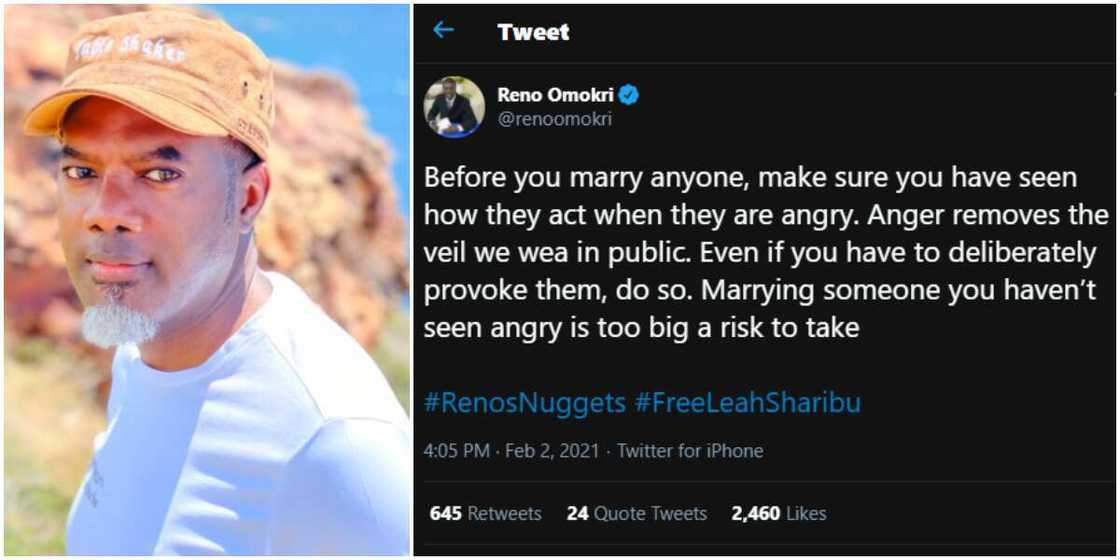Open the #RenosNuggets hashtag
1120x560 pixels.
(524, 402)
